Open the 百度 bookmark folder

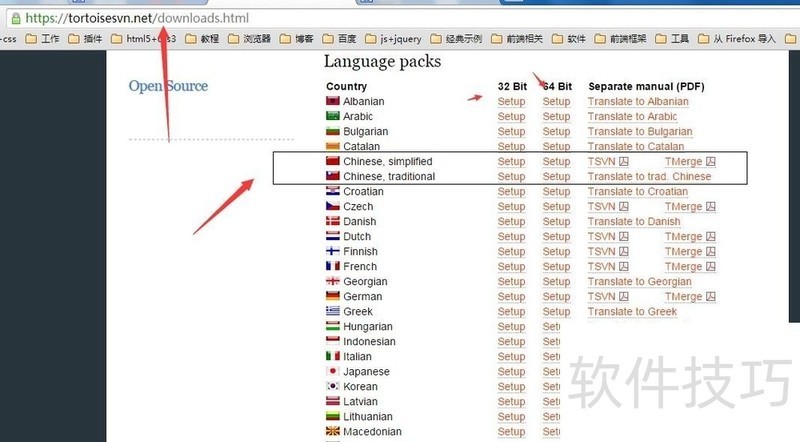coord(339,39)
